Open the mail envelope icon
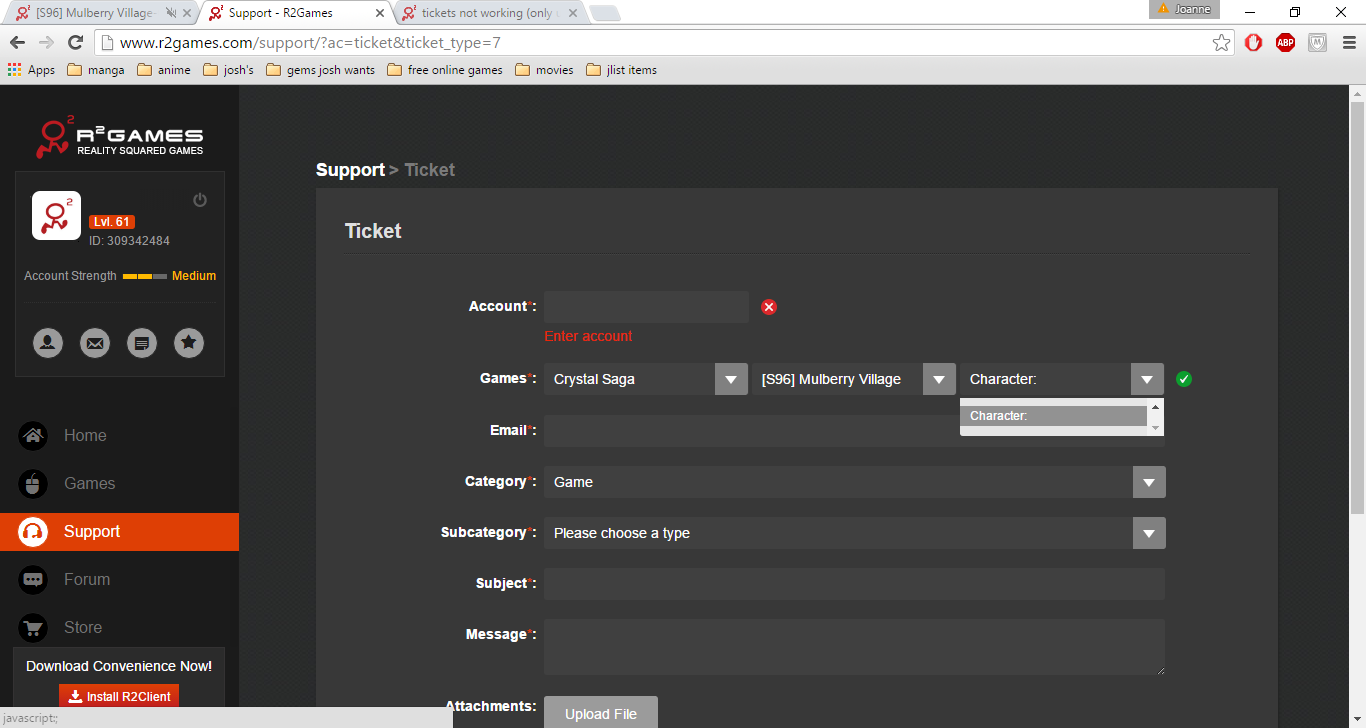The width and height of the screenshot is (1366, 728). 95,343
